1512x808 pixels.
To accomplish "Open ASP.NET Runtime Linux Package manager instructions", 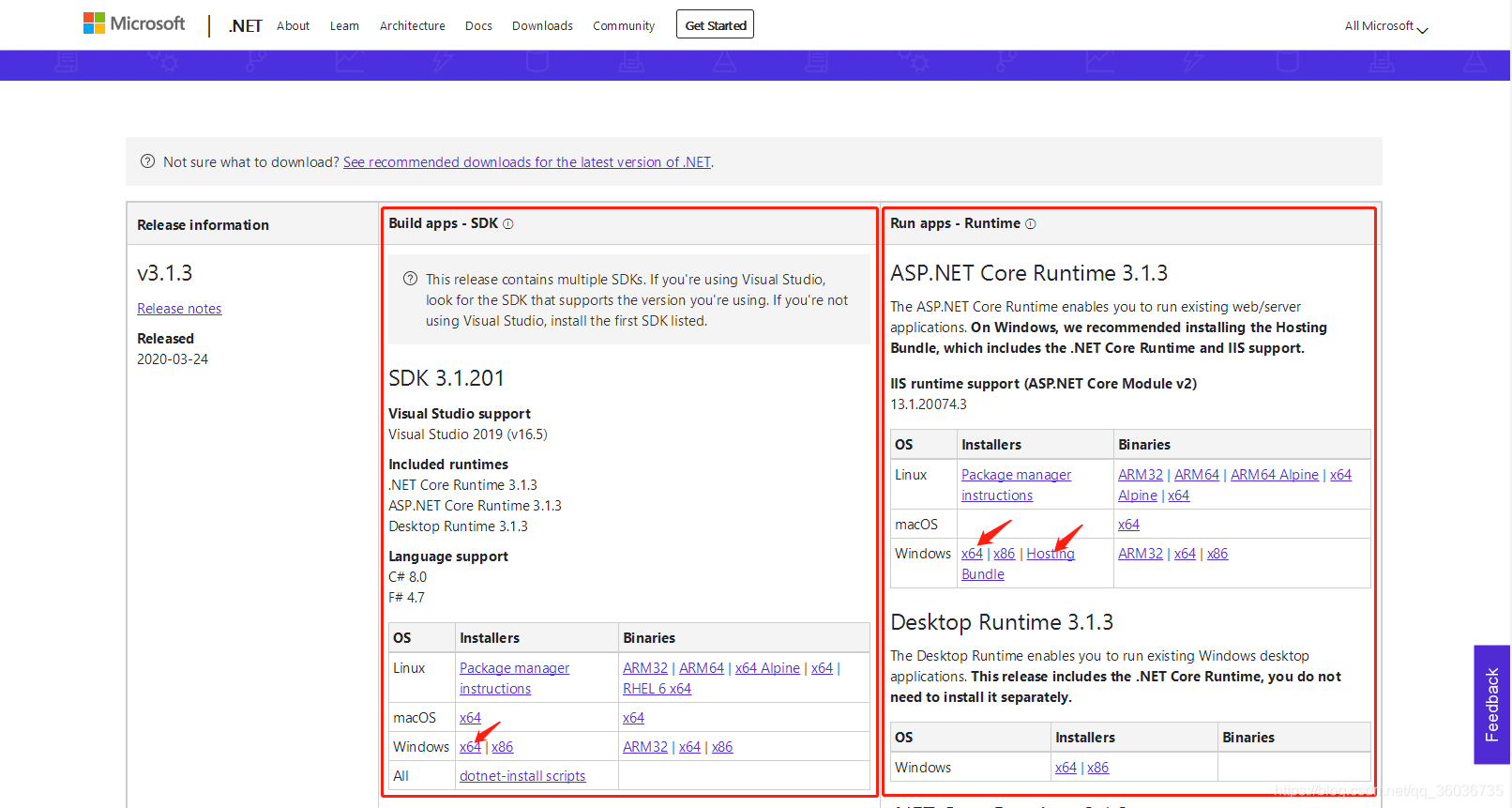I will point(1016,485).
